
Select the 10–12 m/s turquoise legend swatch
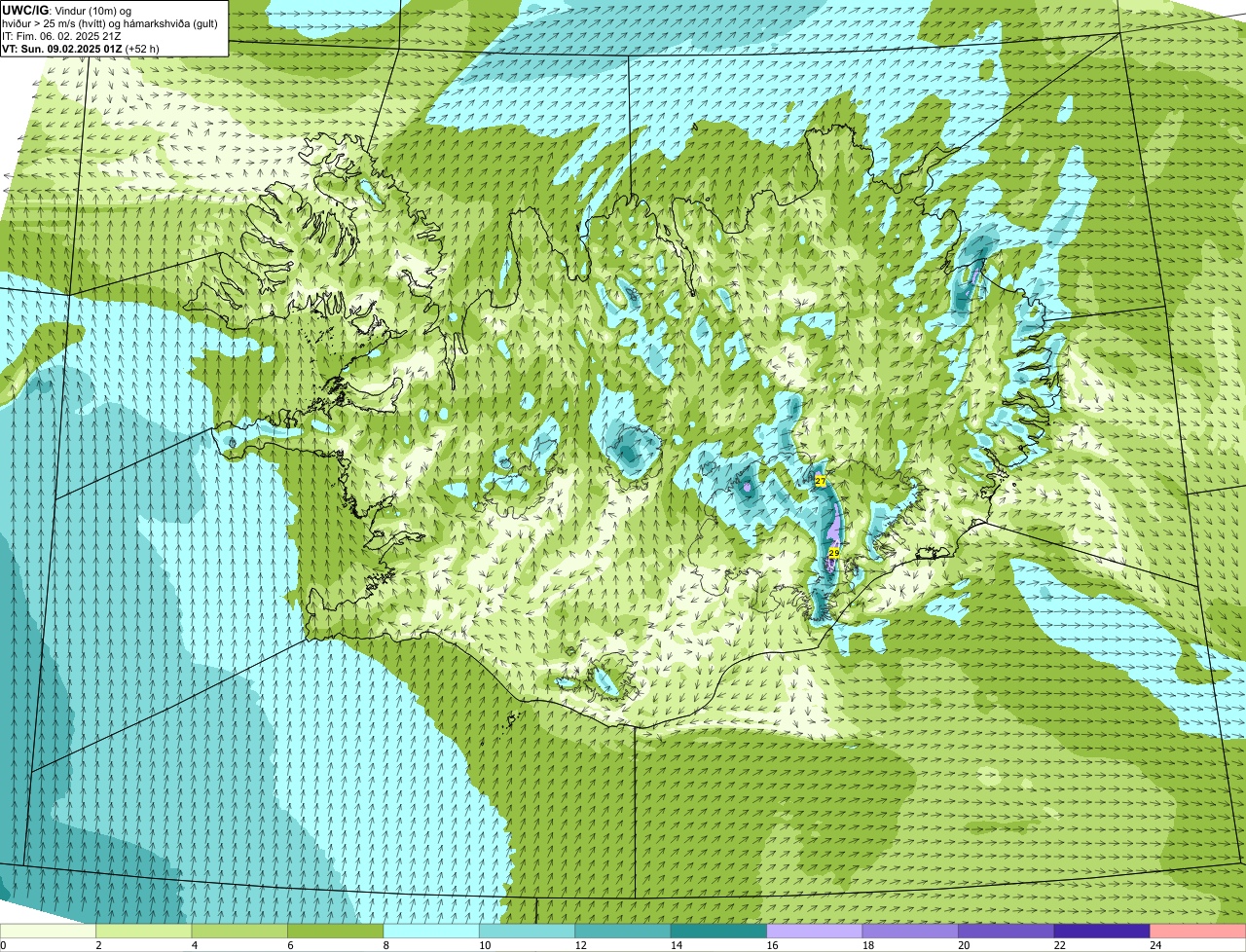[527, 932]
